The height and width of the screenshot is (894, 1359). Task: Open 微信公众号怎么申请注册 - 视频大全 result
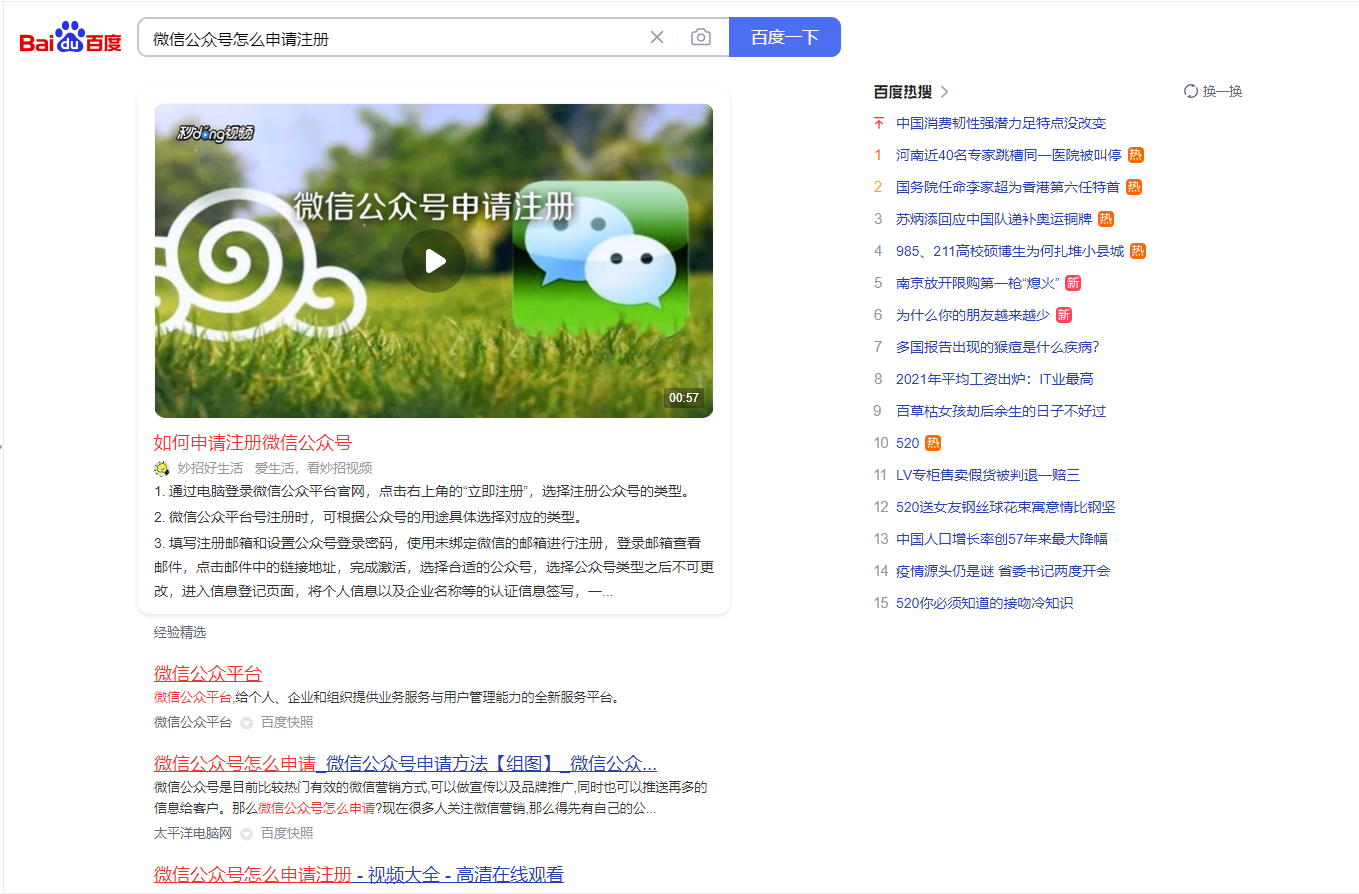[x=359, y=874]
